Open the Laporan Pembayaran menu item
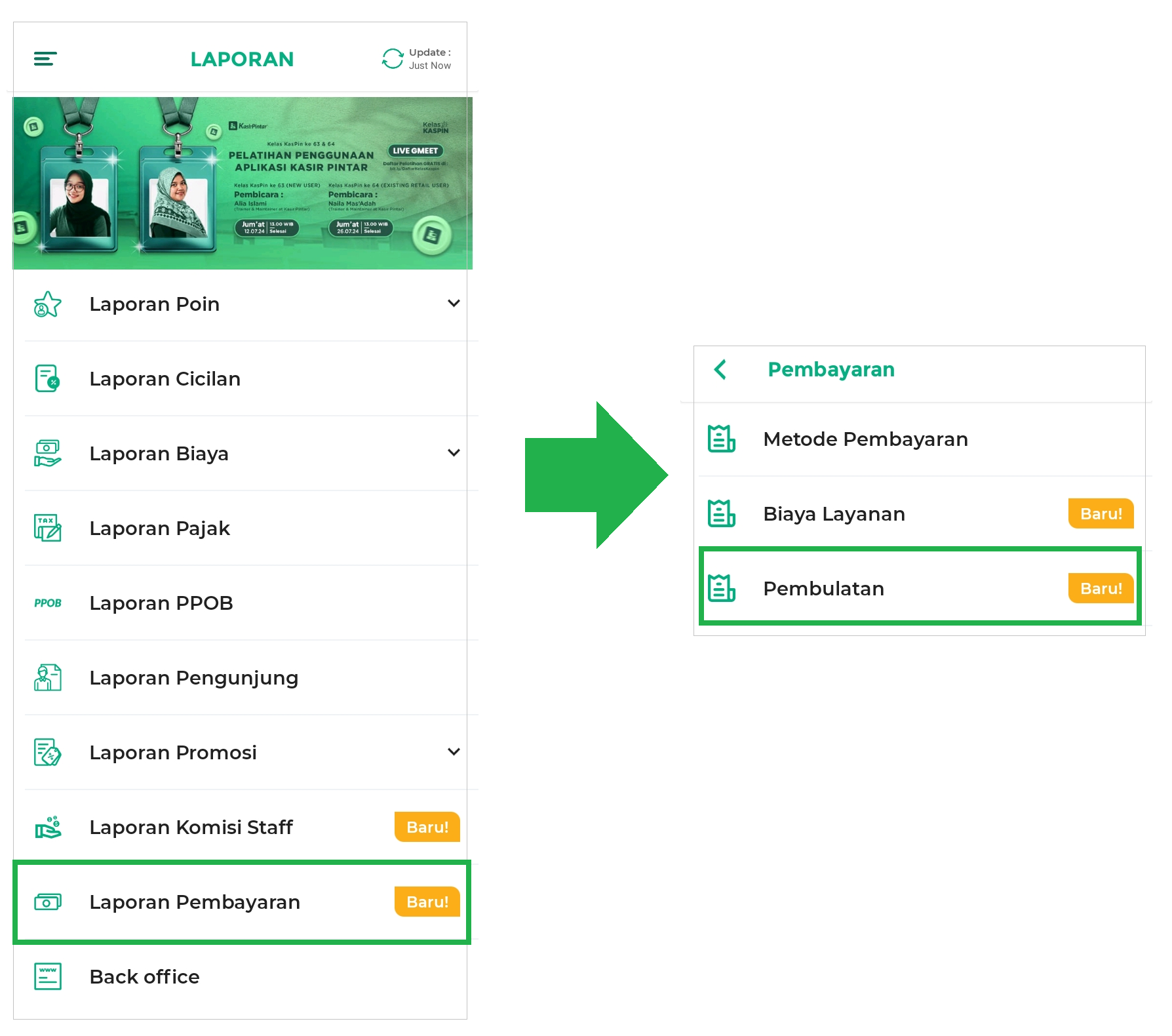The image size is (1172, 1036). point(195,902)
